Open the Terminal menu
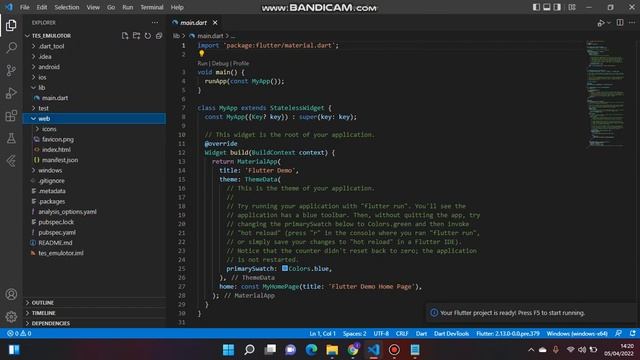640x360 pixels. click(151, 7)
